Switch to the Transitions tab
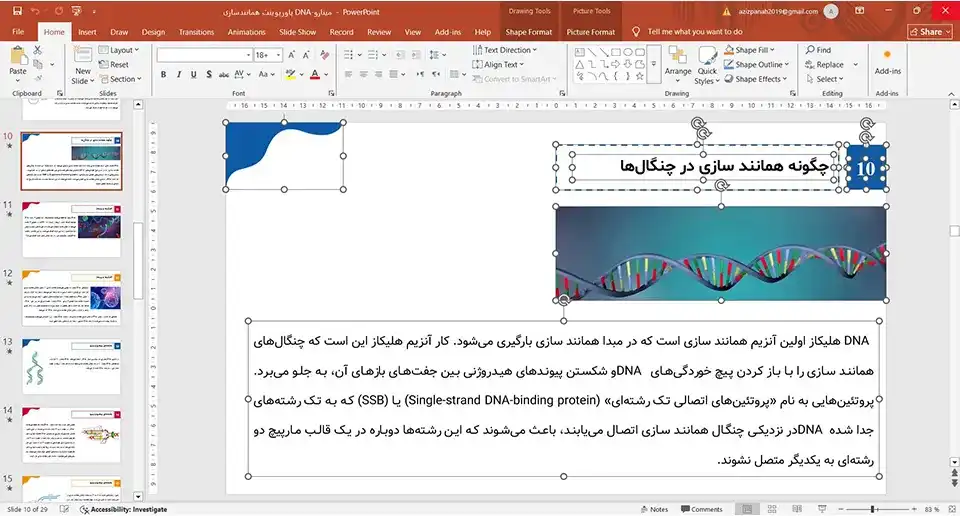The width and height of the screenshot is (960, 516). click(196, 32)
